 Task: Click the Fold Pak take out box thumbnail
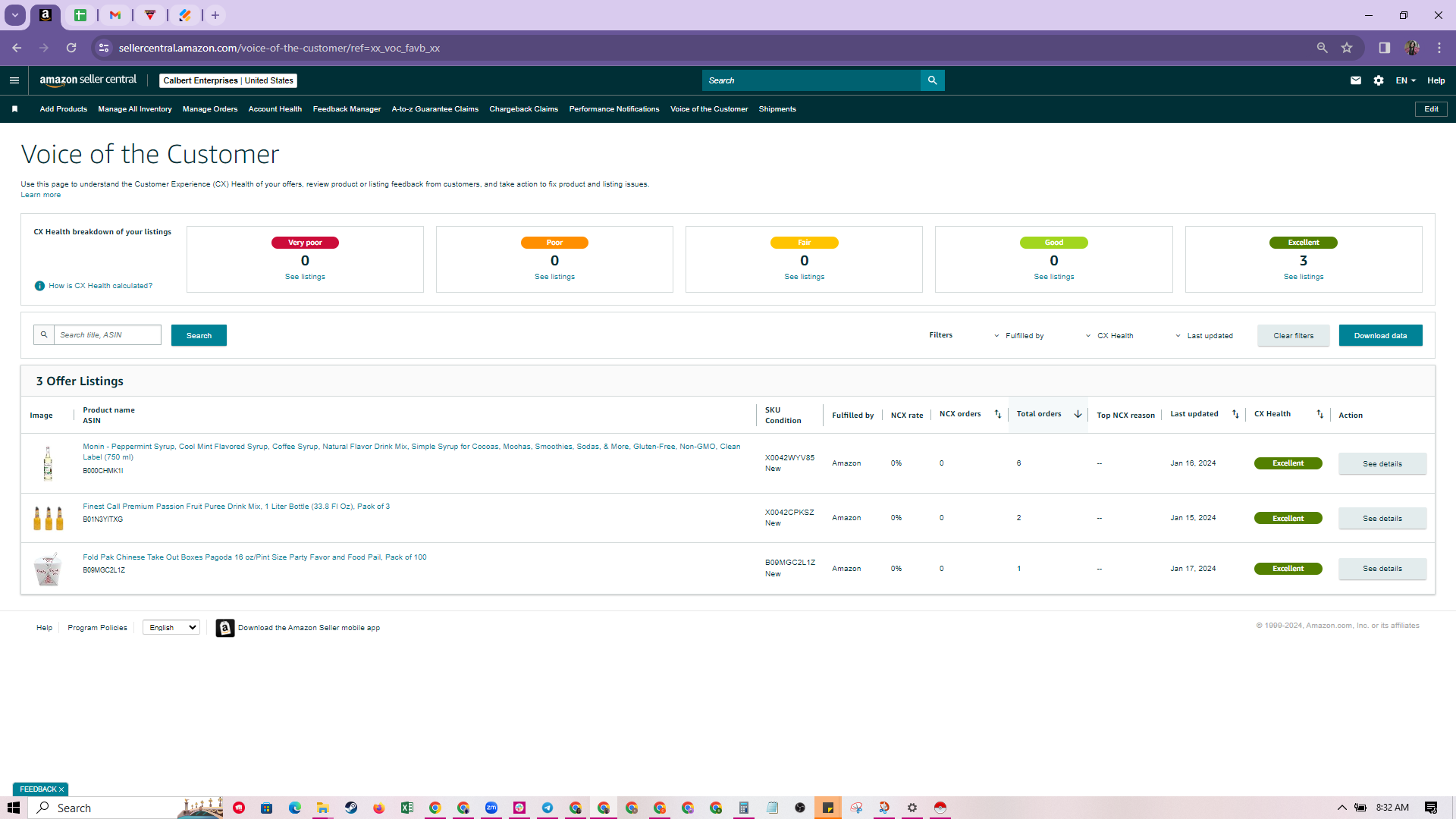(48, 569)
